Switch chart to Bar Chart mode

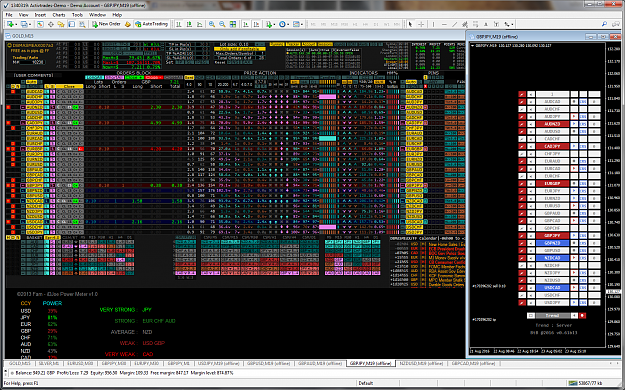pos(179,24)
